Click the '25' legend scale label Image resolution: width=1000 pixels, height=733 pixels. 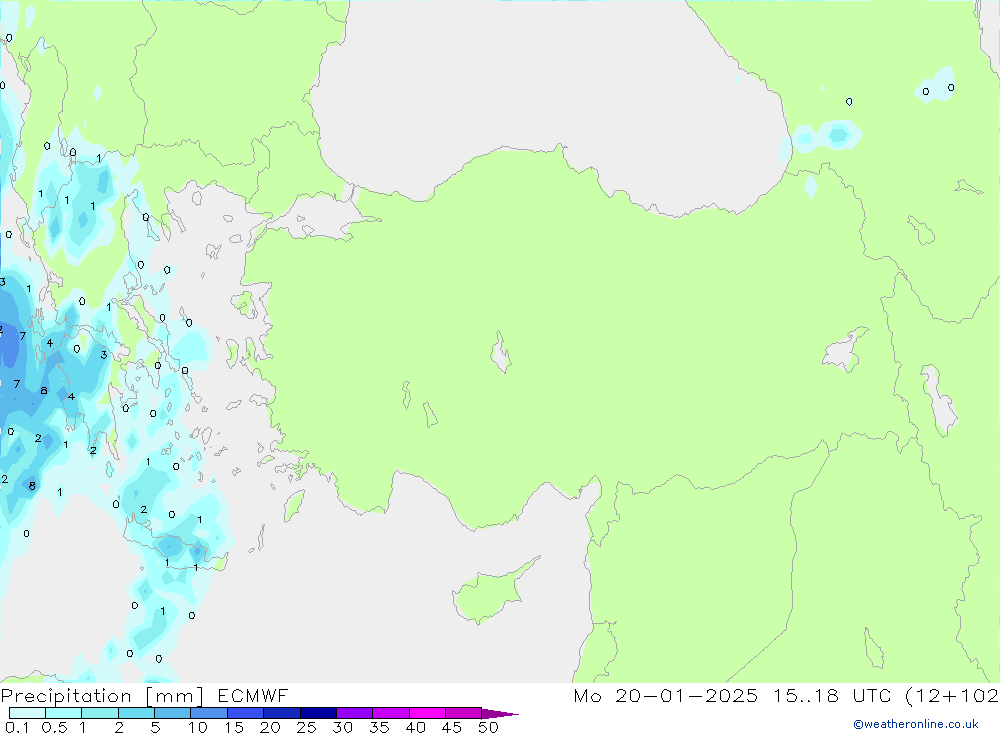tap(307, 727)
